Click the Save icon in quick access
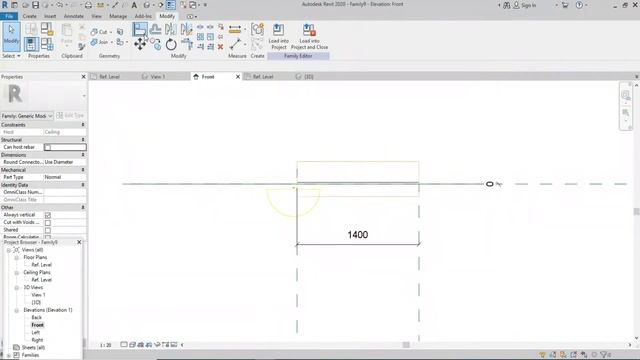The width and height of the screenshot is (640, 360). coord(36,5)
